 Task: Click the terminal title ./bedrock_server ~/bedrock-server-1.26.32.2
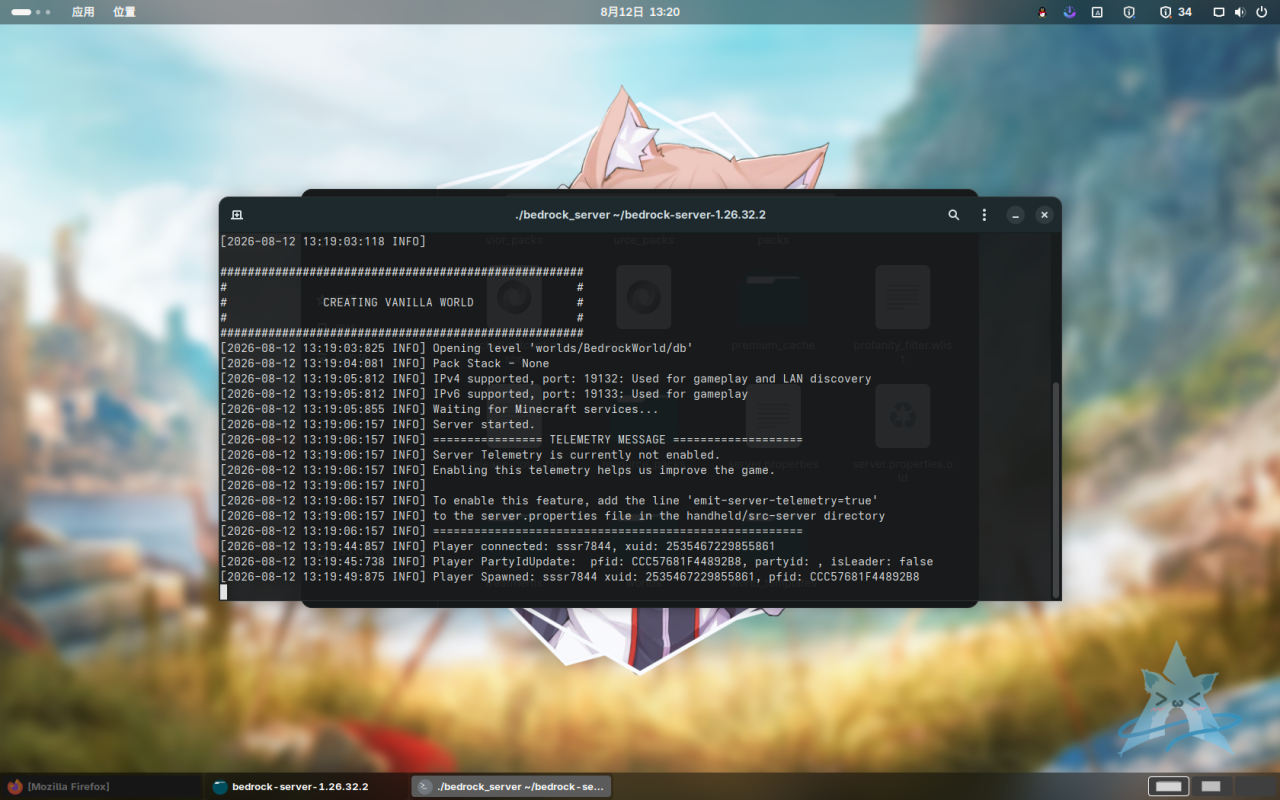[x=640, y=215]
